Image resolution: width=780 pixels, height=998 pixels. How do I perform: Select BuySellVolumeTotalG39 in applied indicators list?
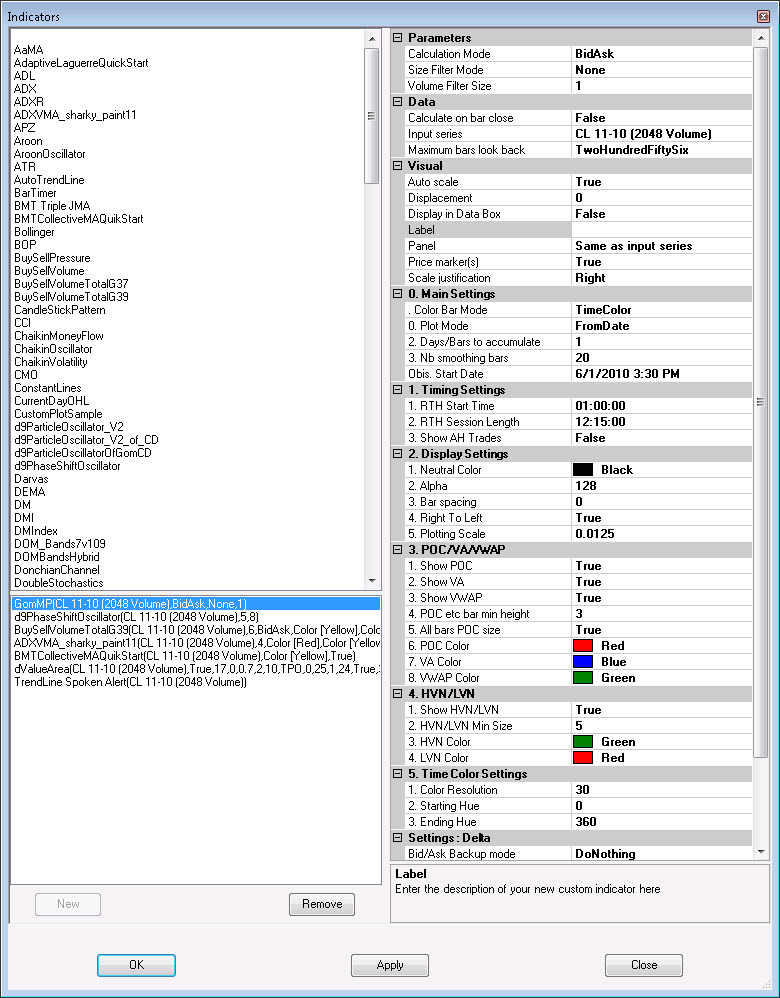coord(196,629)
